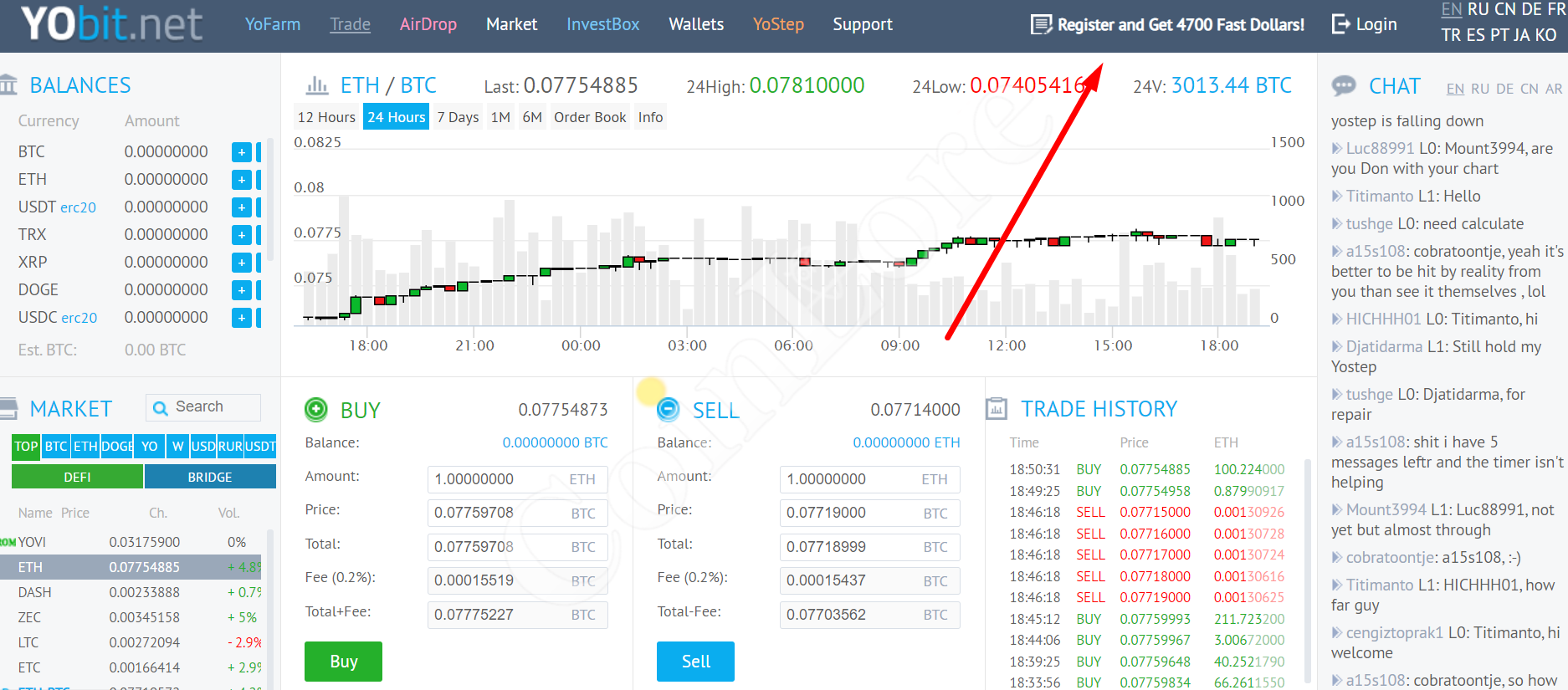
Task: Click the Sell Price input field
Action: click(x=870, y=513)
